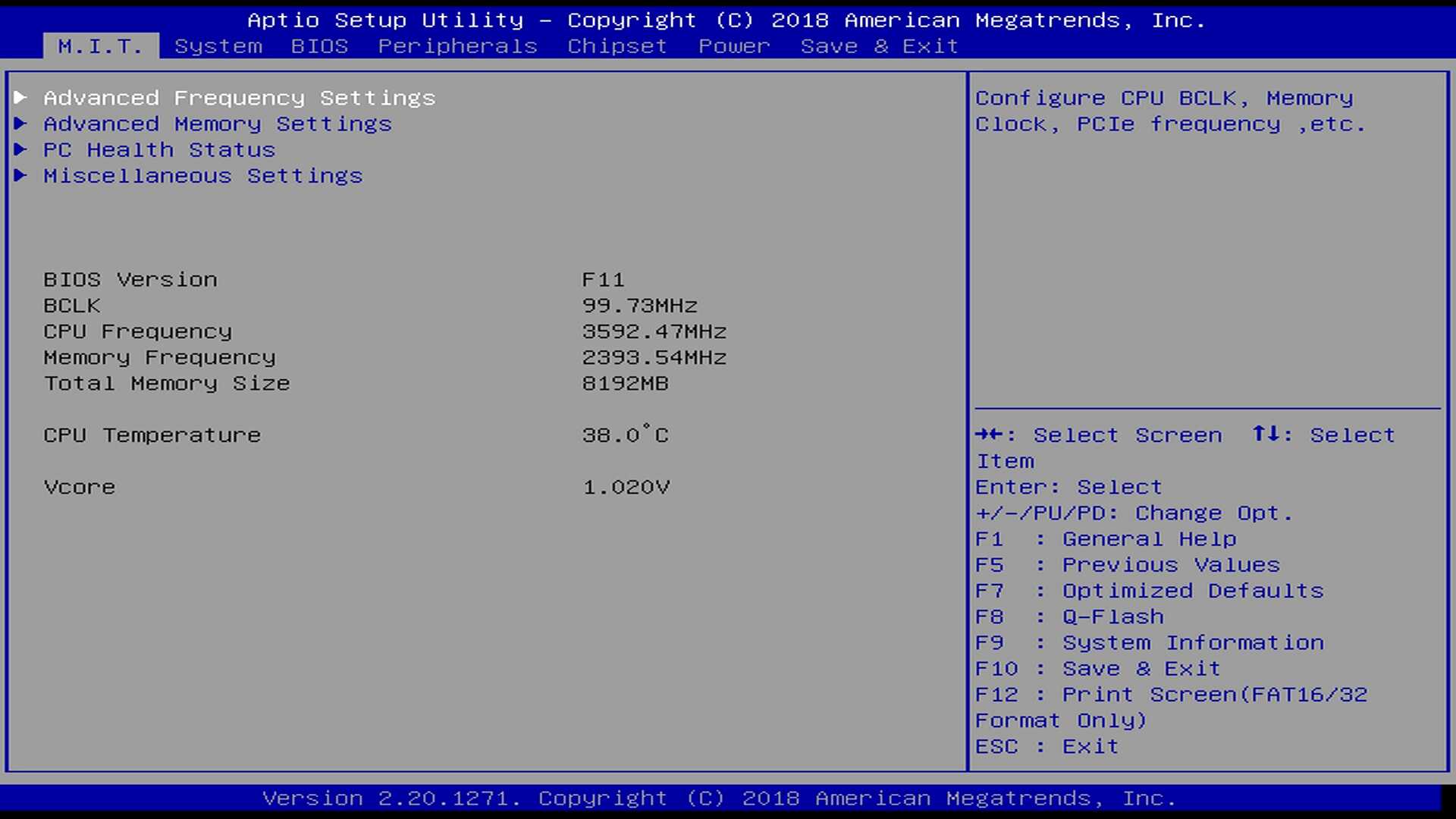The height and width of the screenshot is (819, 1456).
Task: Click the 2393.54MHz value
Action: point(654,357)
